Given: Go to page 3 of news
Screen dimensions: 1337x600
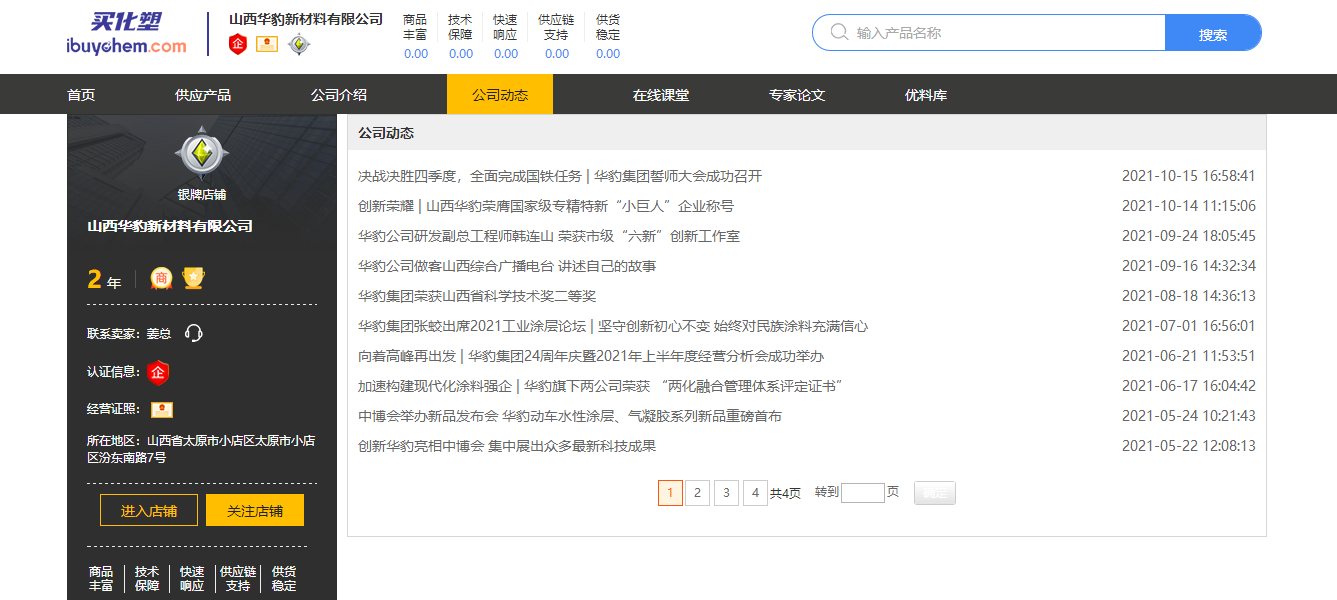Looking at the screenshot, I should 727,493.
